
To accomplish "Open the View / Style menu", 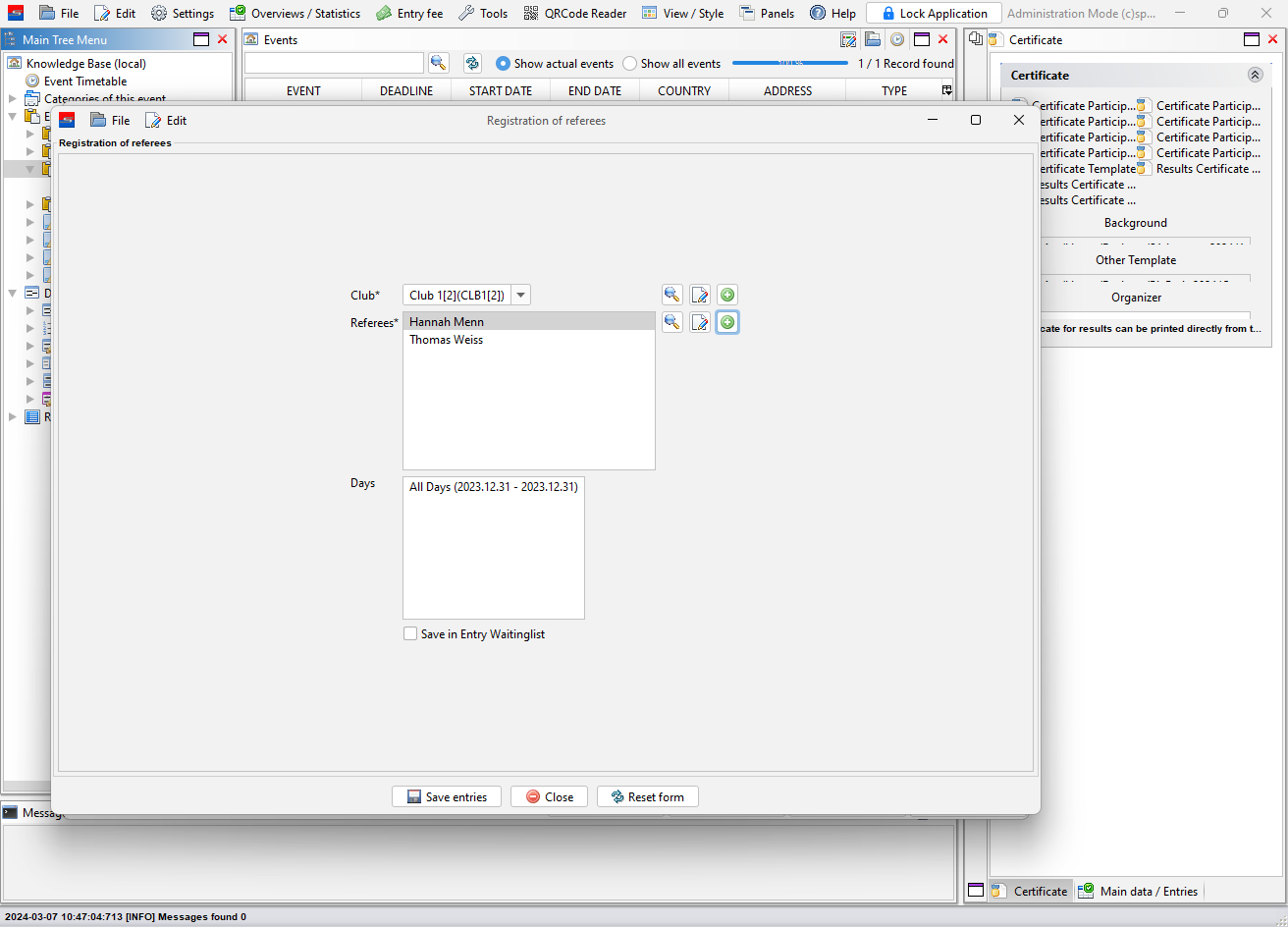I will click(682, 13).
